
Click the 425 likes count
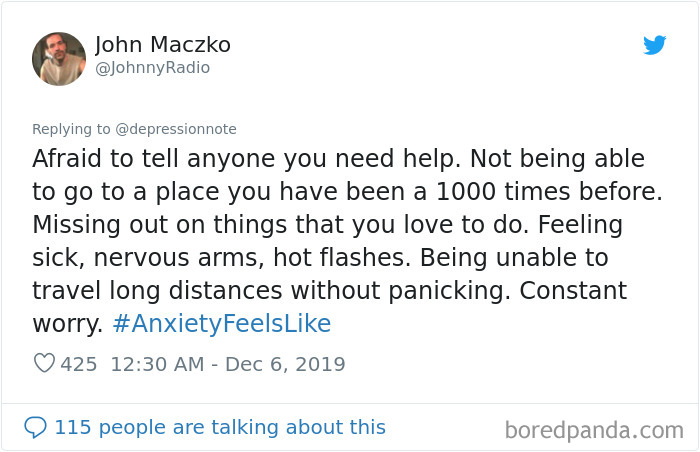click(79, 364)
